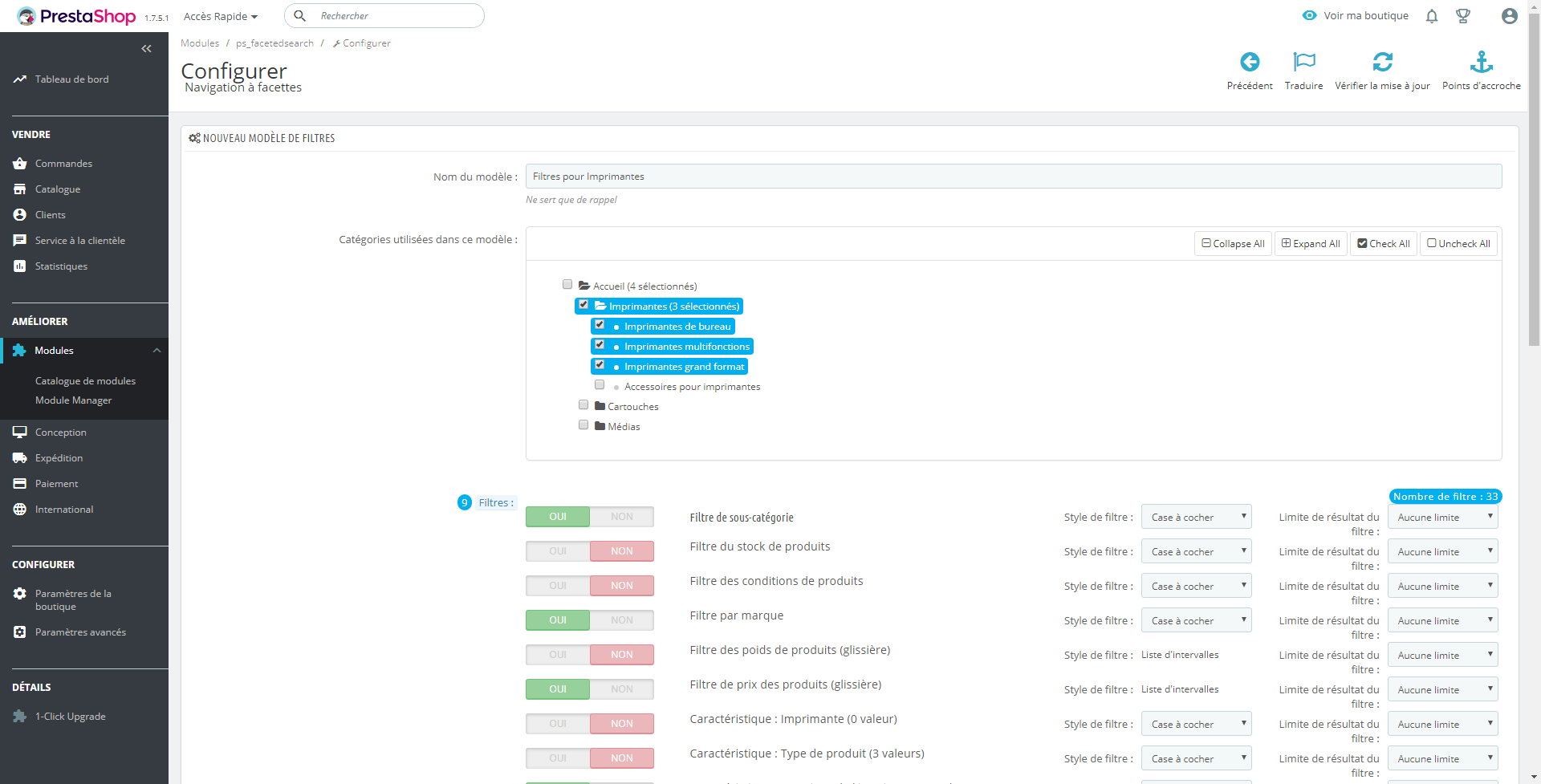The width and height of the screenshot is (1541, 784).
Task: Check the Médias category checkbox
Action: click(x=583, y=425)
